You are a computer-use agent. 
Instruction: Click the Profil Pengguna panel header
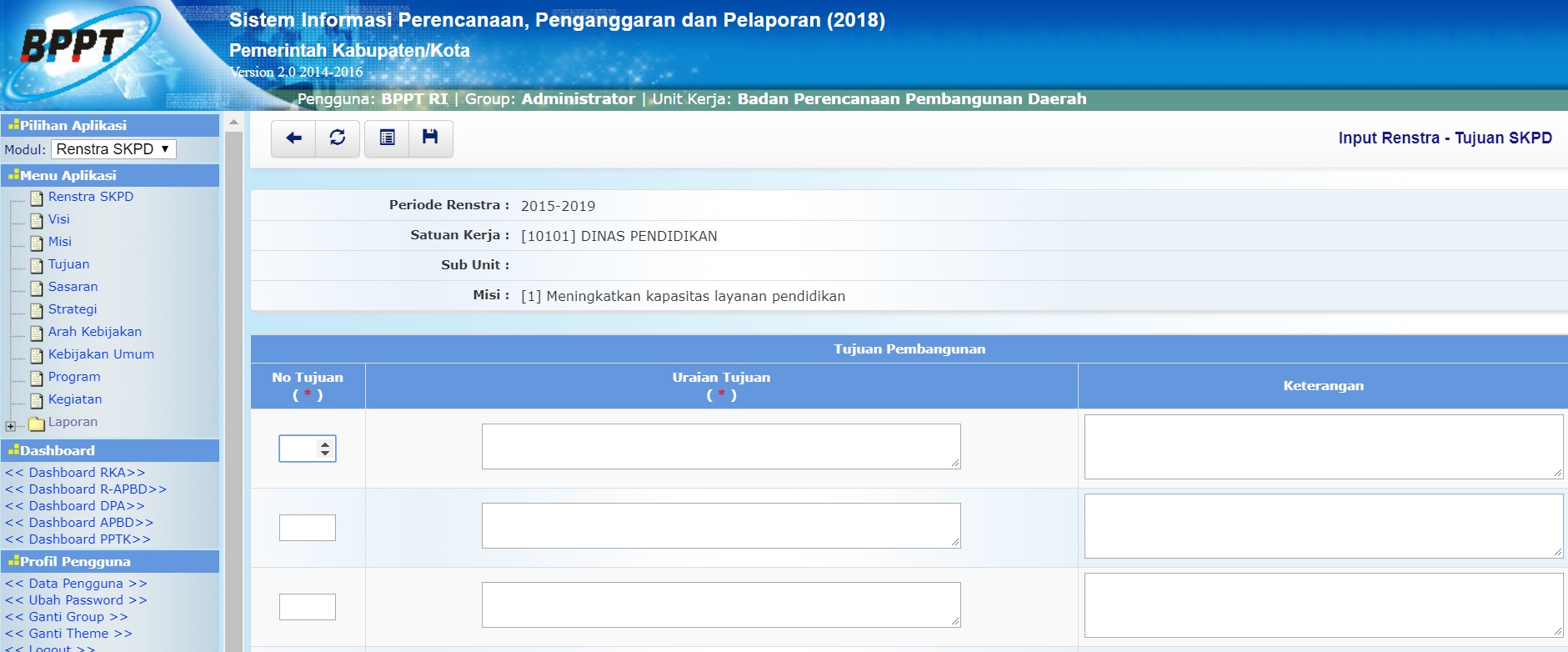(x=110, y=561)
